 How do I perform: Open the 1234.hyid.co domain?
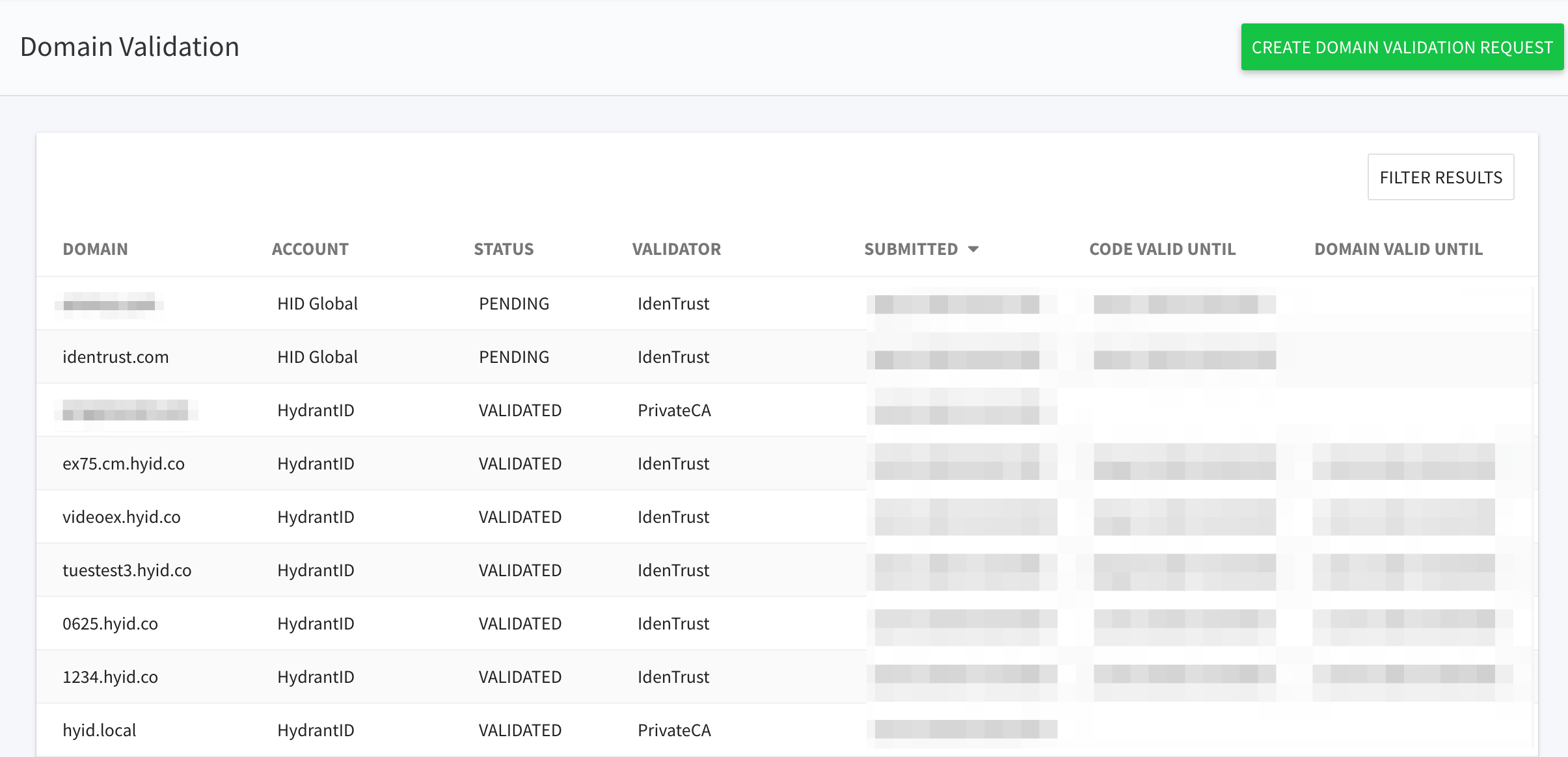pyautogui.click(x=111, y=677)
